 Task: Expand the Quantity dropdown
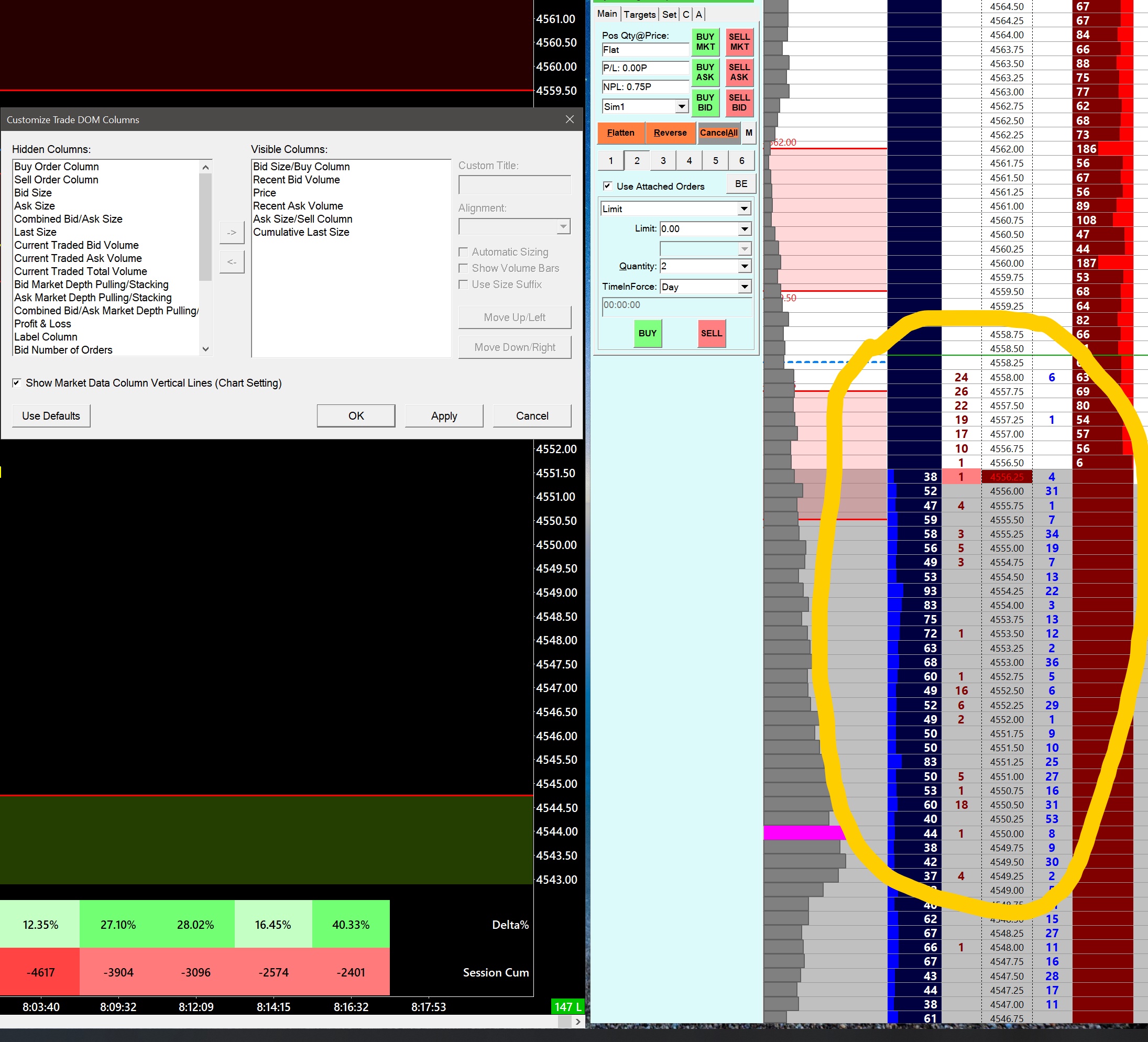744,267
